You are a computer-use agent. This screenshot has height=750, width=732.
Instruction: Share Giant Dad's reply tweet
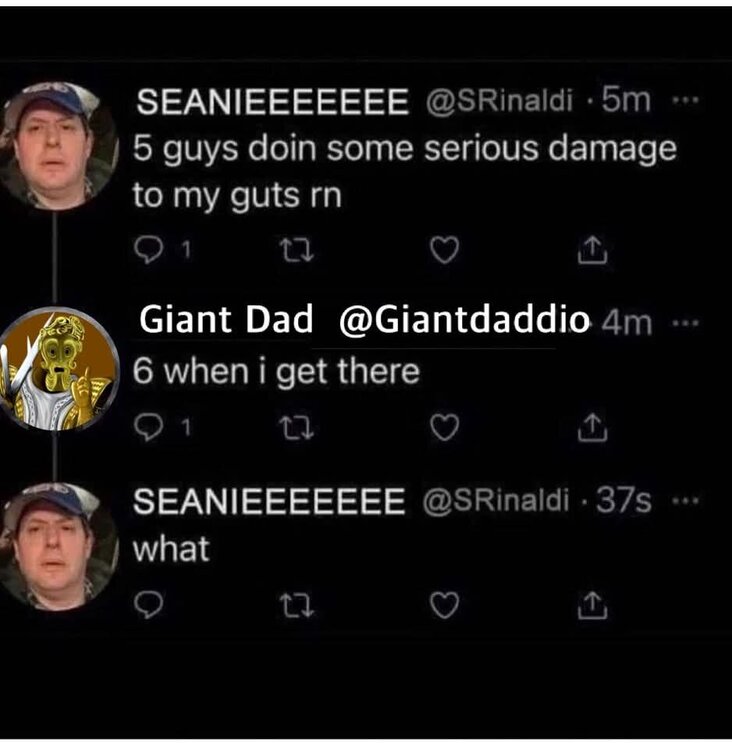(592, 429)
